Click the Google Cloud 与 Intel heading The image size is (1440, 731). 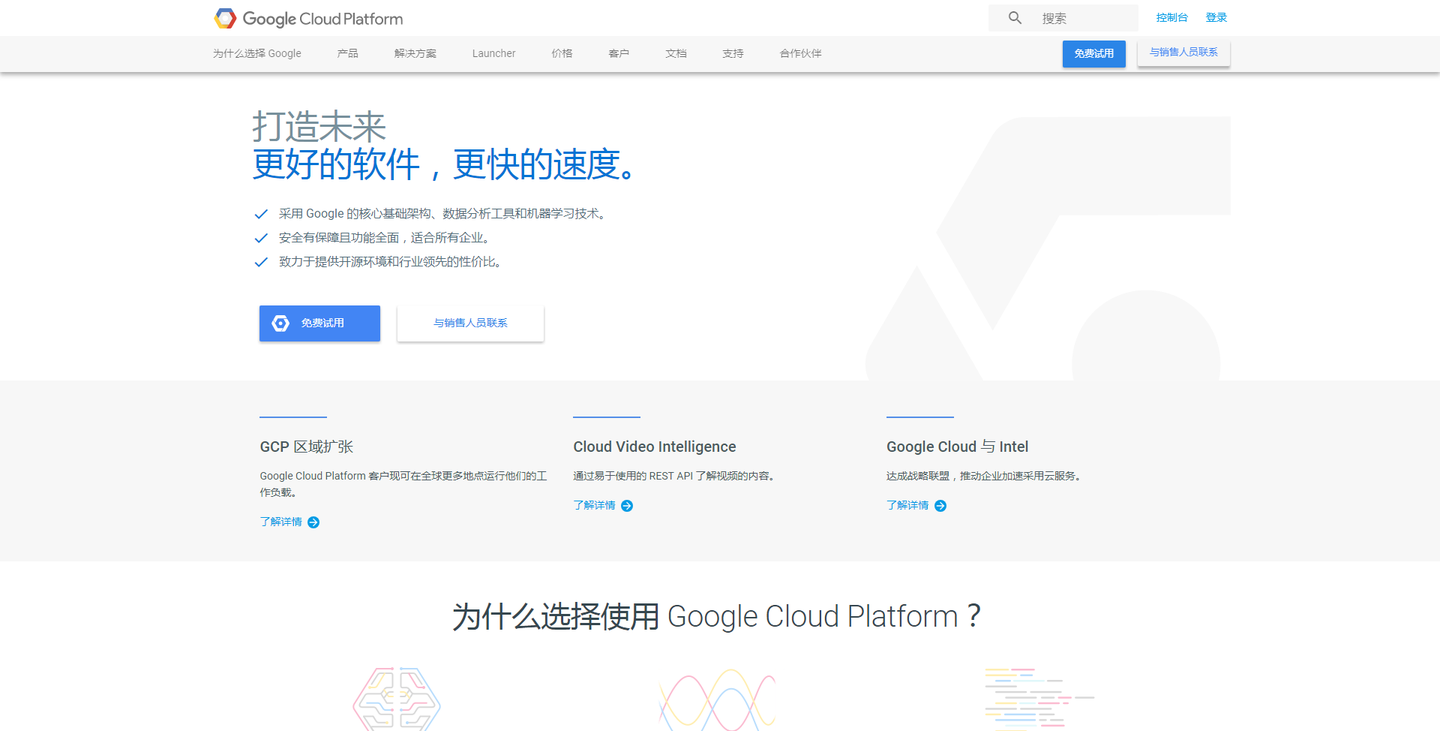[x=958, y=447]
